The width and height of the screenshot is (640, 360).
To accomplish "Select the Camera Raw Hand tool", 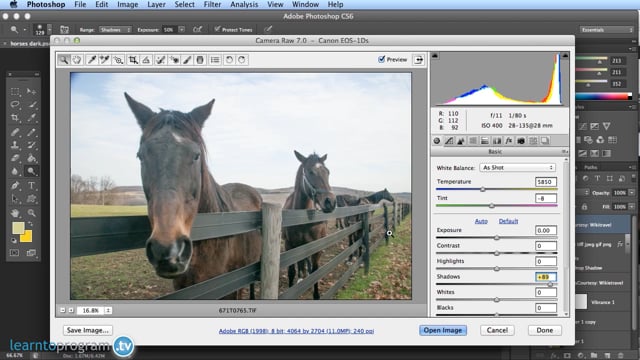I will [77, 60].
